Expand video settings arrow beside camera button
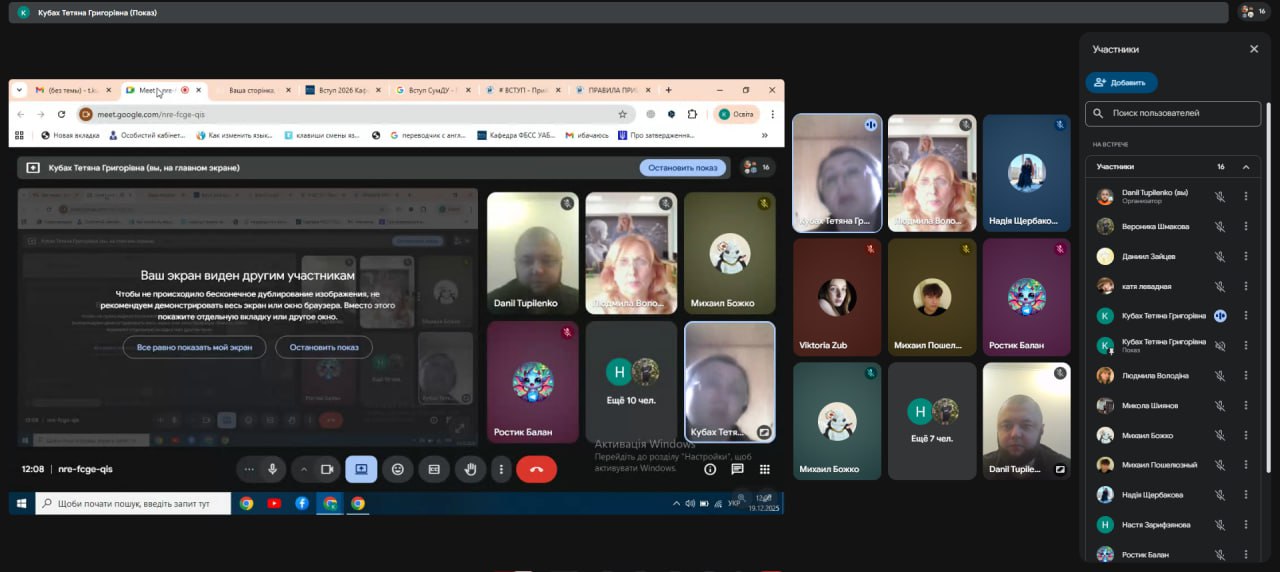 coord(304,469)
